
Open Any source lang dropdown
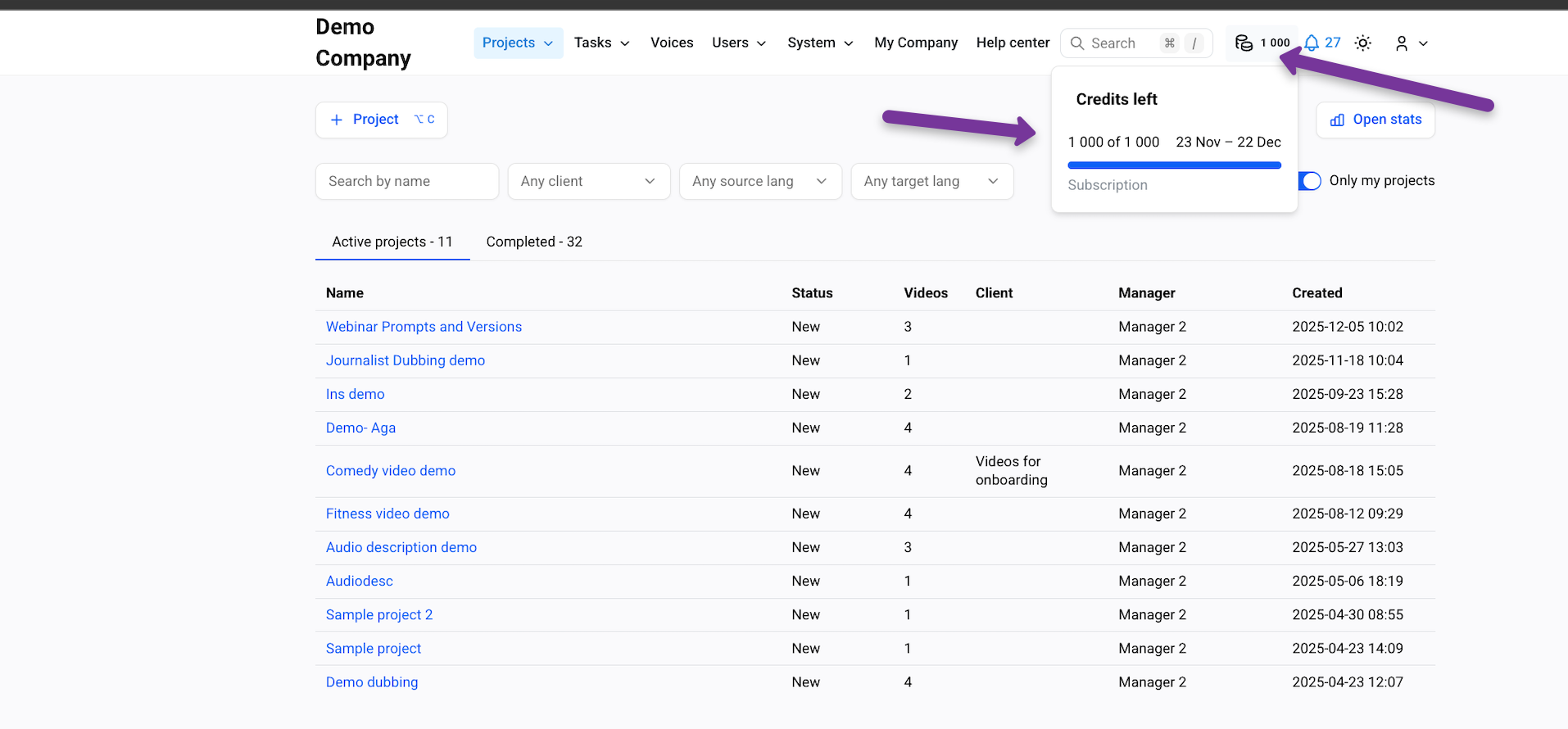click(759, 181)
